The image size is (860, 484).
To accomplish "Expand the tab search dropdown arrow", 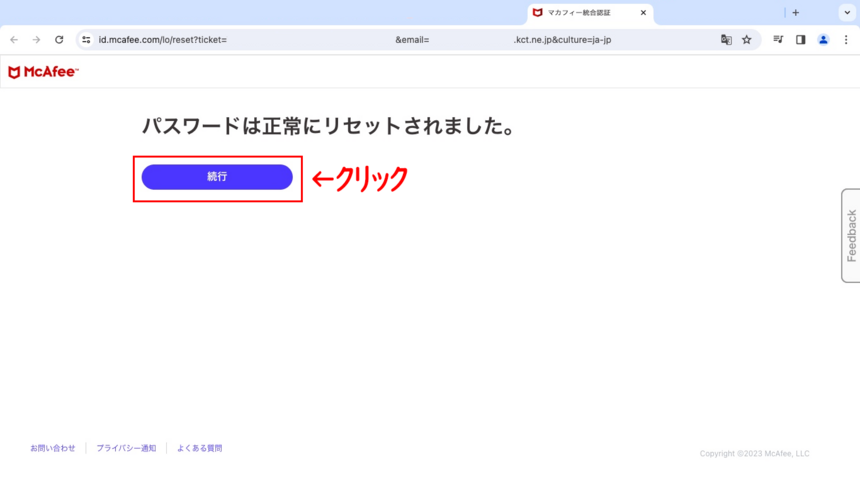I will coord(847,13).
